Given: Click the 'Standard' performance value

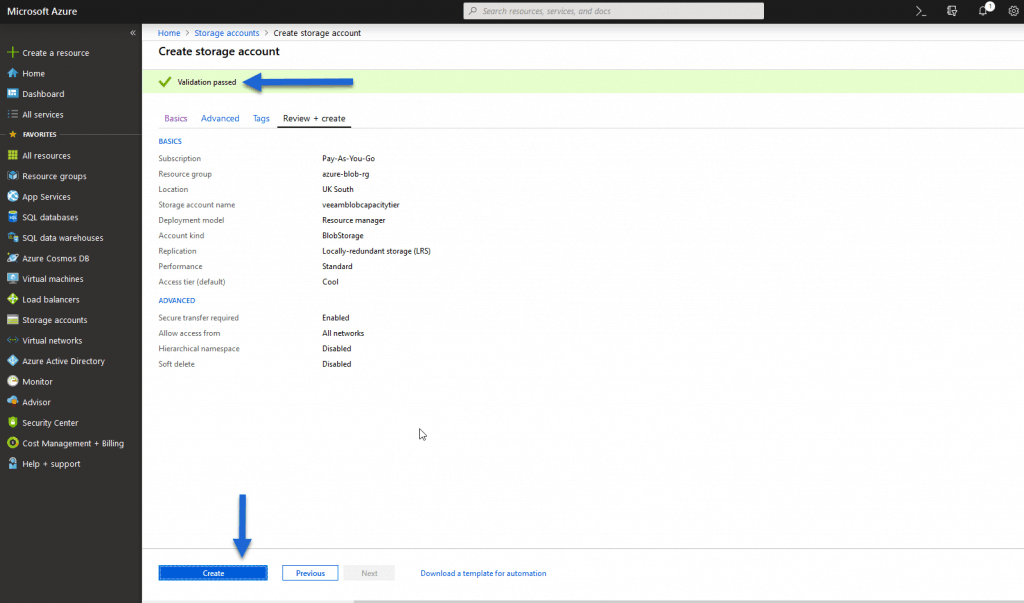Looking at the screenshot, I should click(337, 266).
